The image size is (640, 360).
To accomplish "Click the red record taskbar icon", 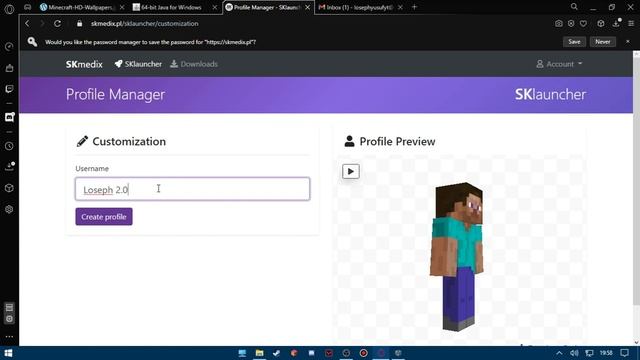I will click(363, 353).
